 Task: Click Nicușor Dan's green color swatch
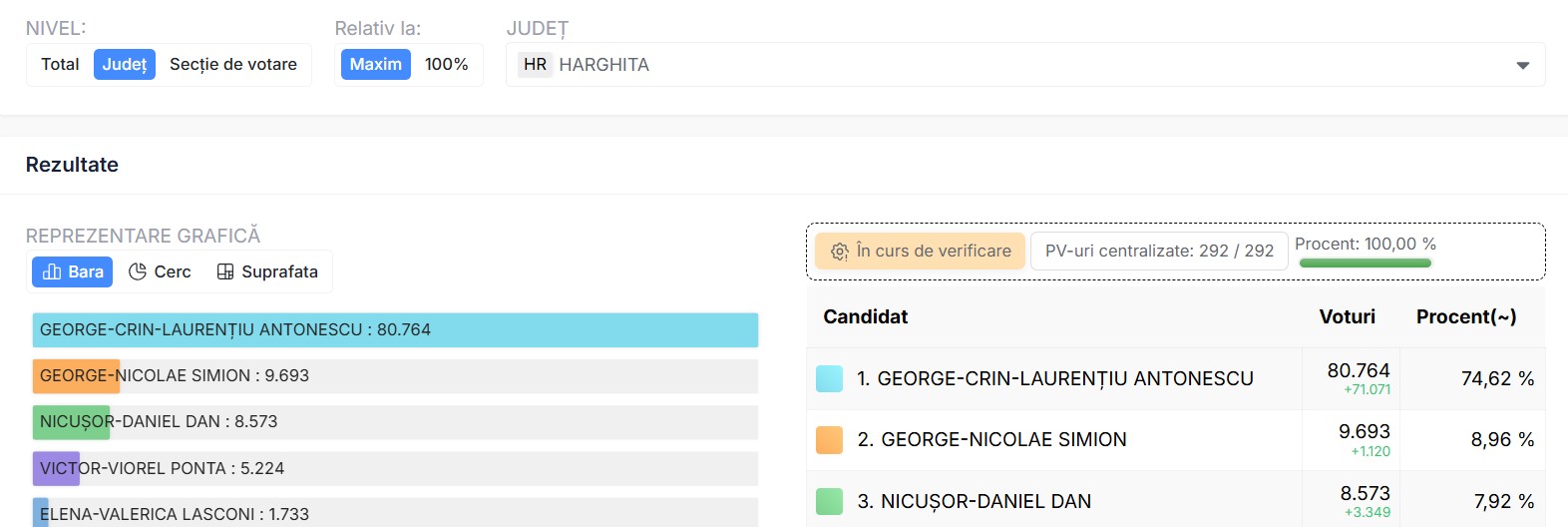[829, 501]
